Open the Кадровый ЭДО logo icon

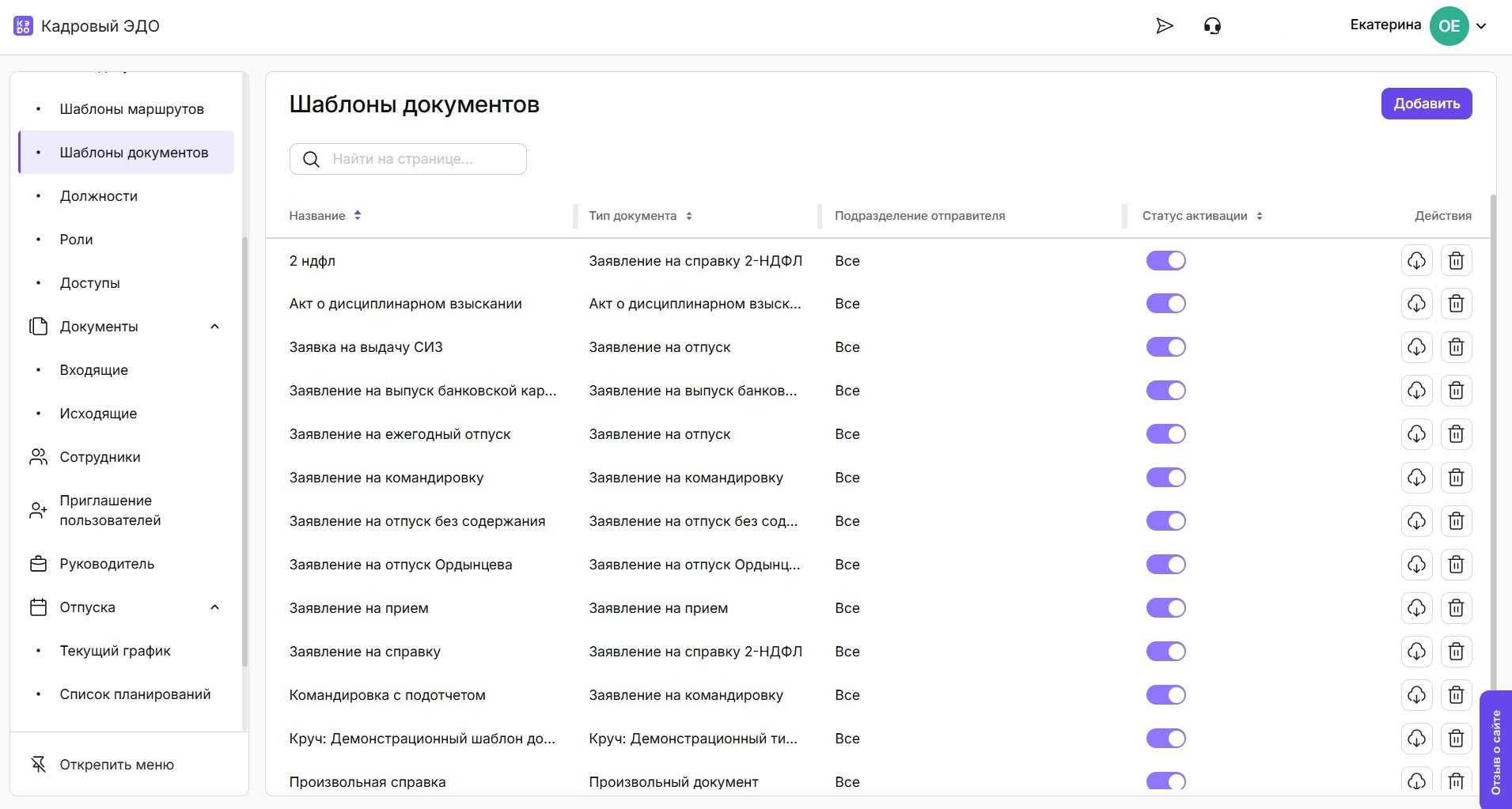[23, 25]
